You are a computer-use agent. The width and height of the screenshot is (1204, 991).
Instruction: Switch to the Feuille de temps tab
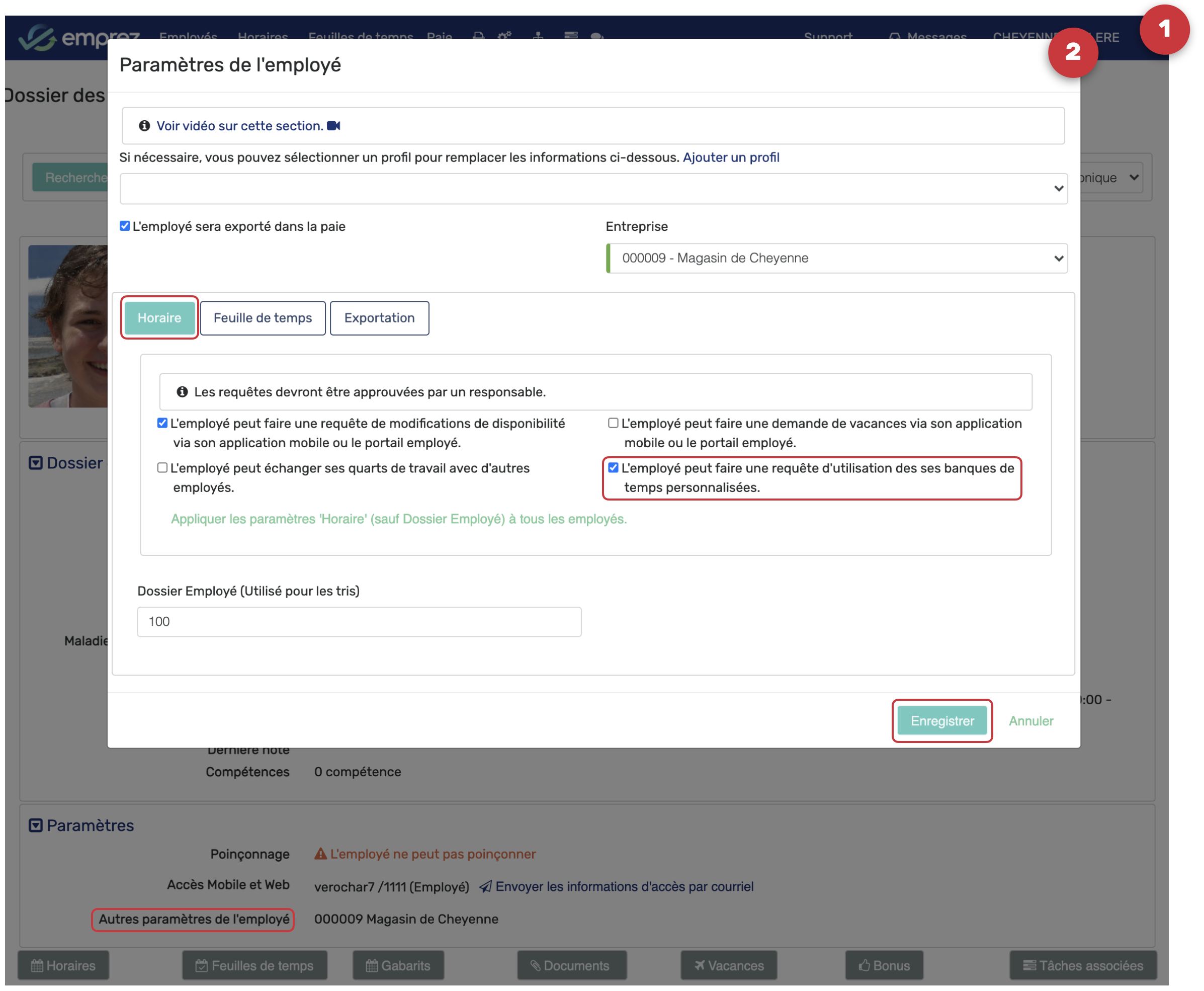pyautogui.click(x=263, y=318)
